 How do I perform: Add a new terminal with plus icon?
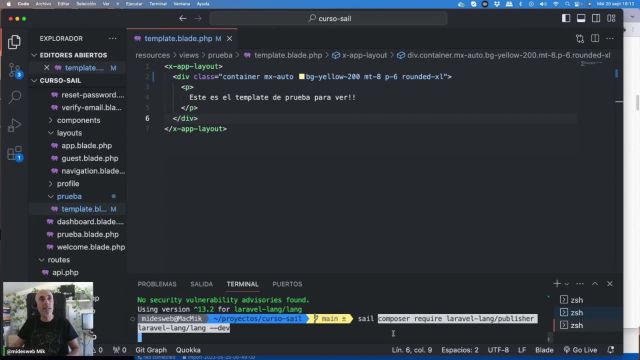point(557,284)
